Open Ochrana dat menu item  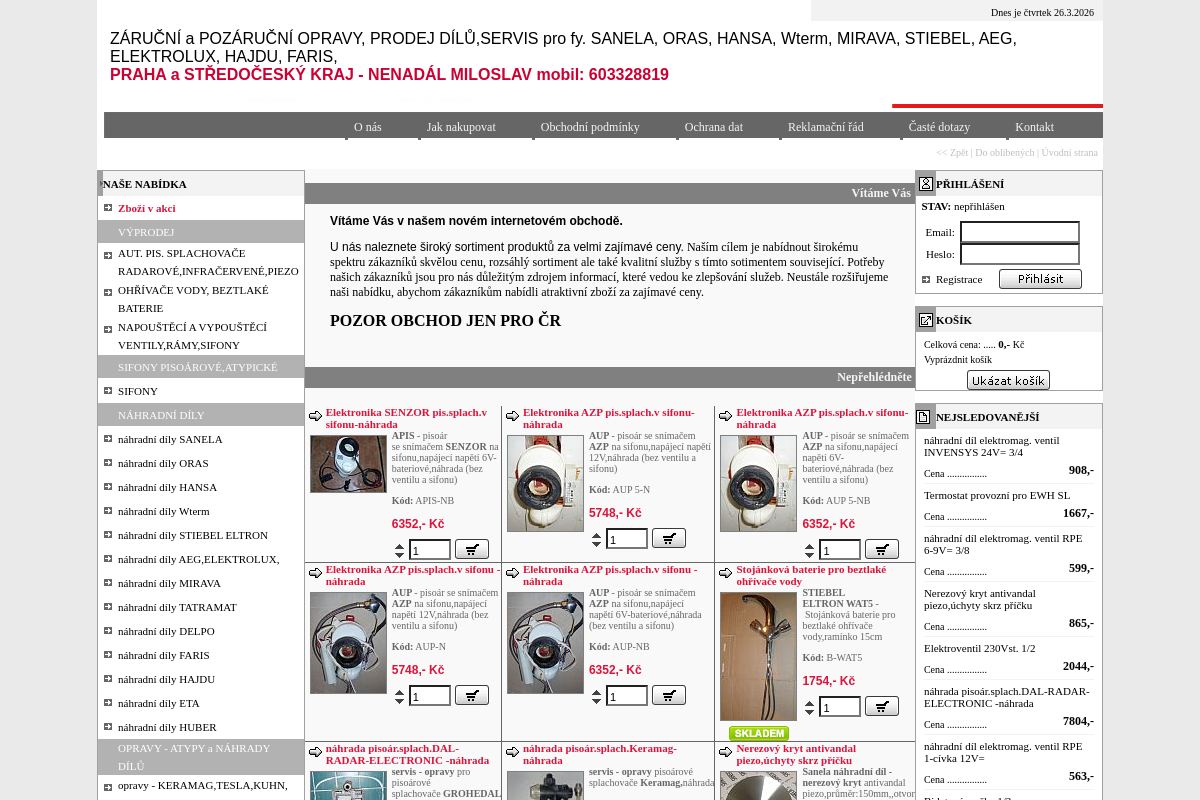[714, 127]
